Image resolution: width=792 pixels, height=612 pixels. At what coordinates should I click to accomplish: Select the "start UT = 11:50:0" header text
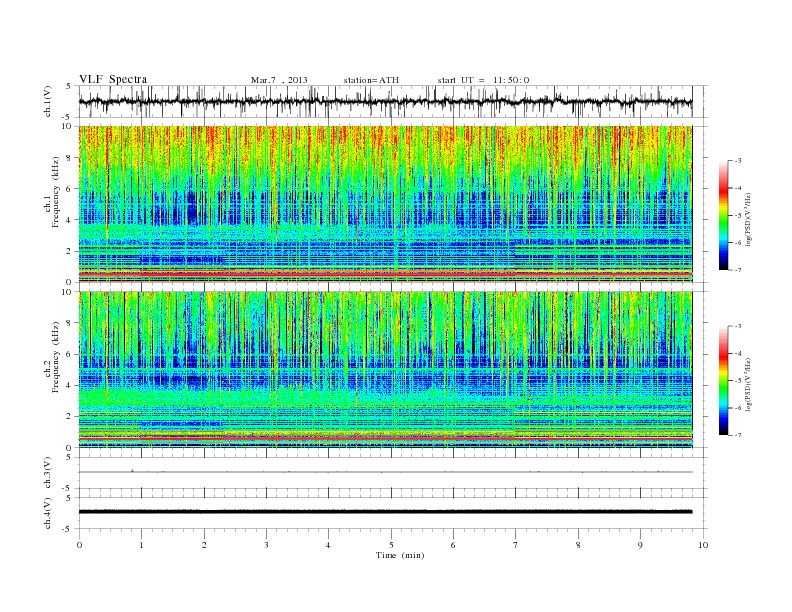(483, 80)
